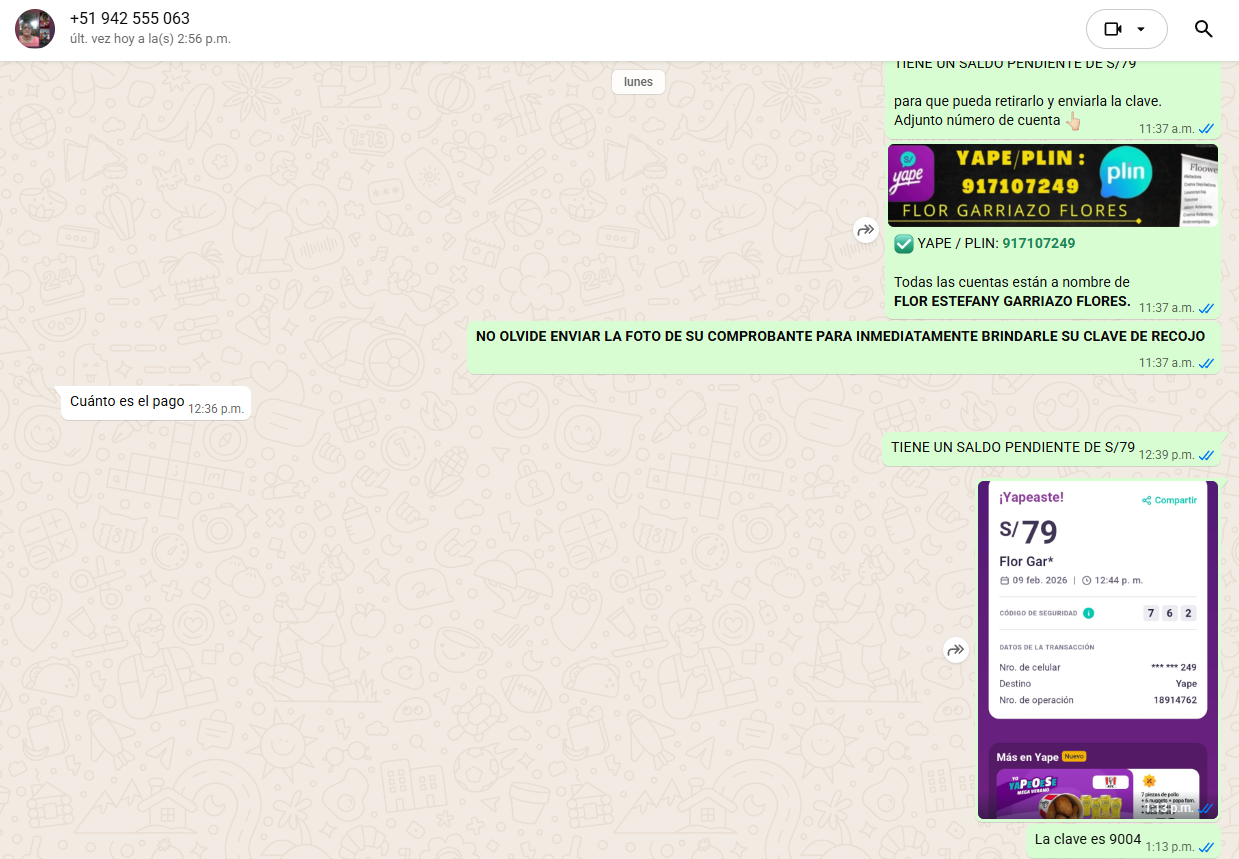
Task: Click the green 917107249 number link
Action: (x=1038, y=243)
